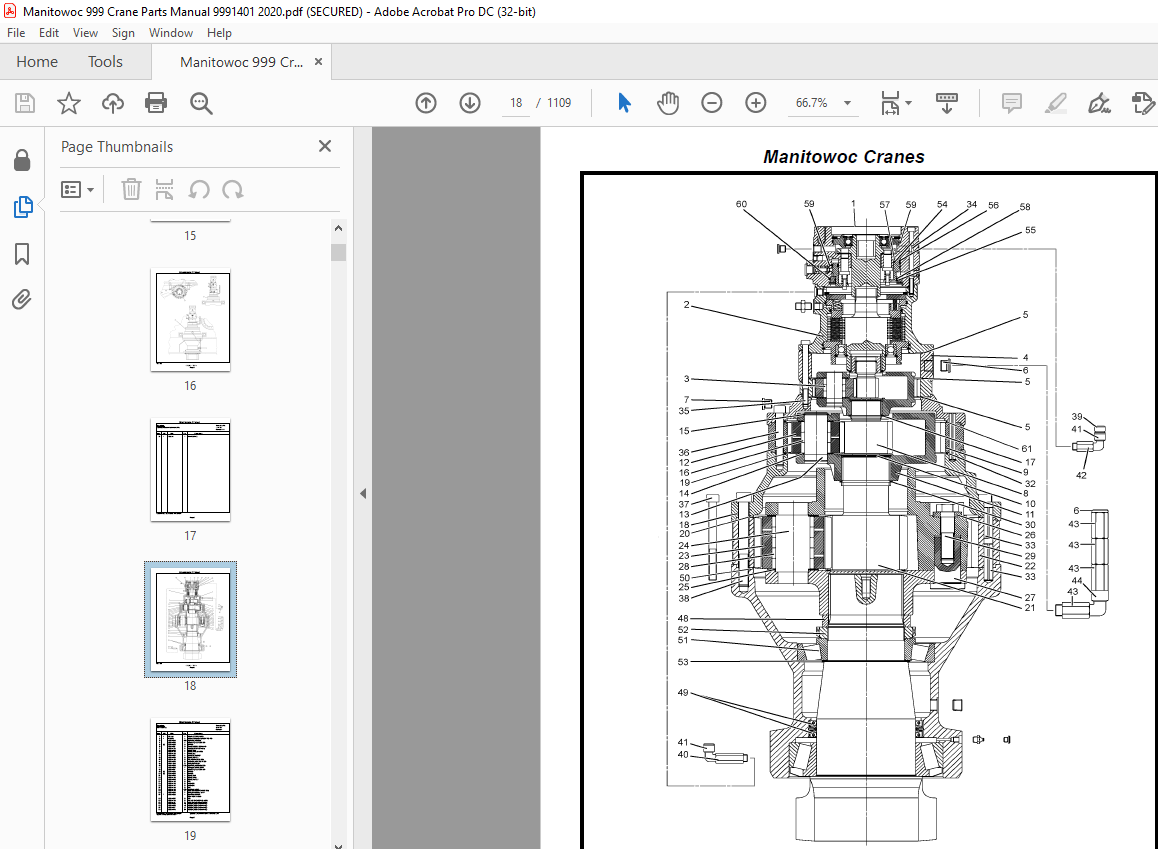This screenshot has height=849, width=1158.
Task: Select the Highlight text pen icon
Action: pos(1056,103)
